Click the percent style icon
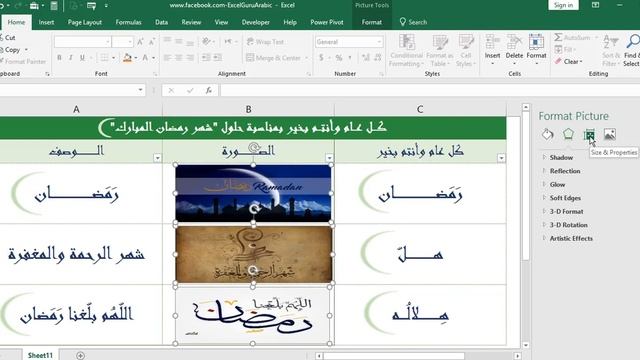The width and height of the screenshot is (640, 360). point(339,58)
